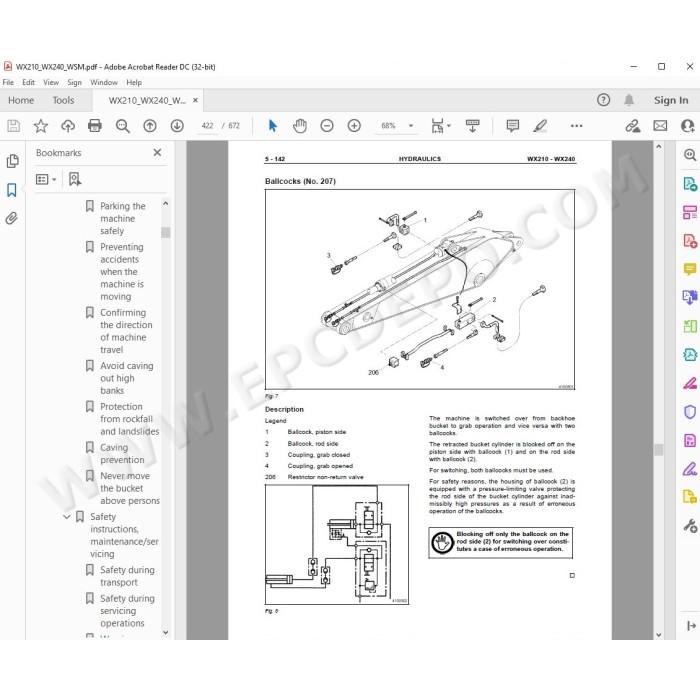The image size is (700, 700).
Task: Add a sticky note comment
Action: [512, 126]
